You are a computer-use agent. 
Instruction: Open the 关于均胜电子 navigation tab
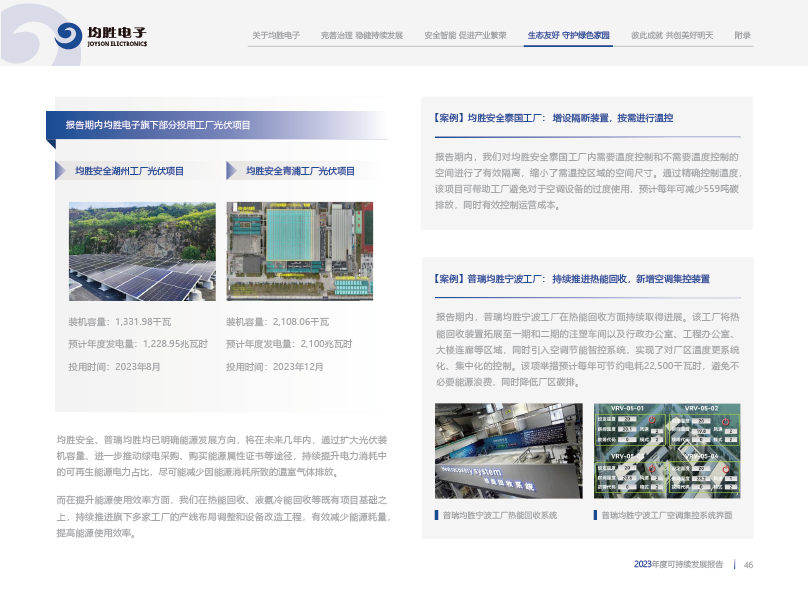276,35
